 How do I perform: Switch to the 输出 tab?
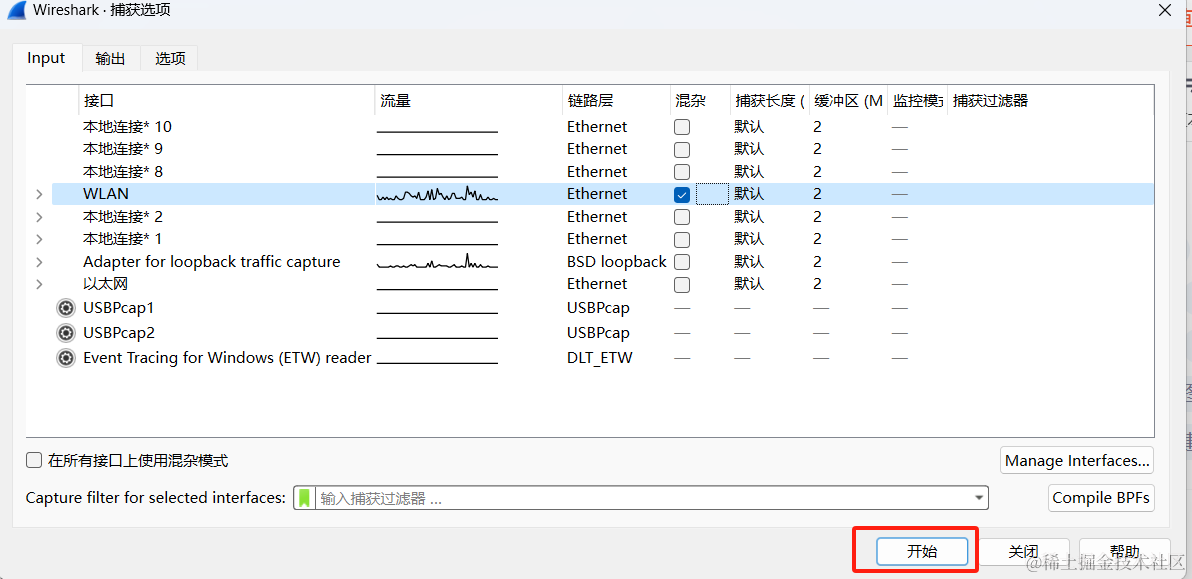click(110, 59)
